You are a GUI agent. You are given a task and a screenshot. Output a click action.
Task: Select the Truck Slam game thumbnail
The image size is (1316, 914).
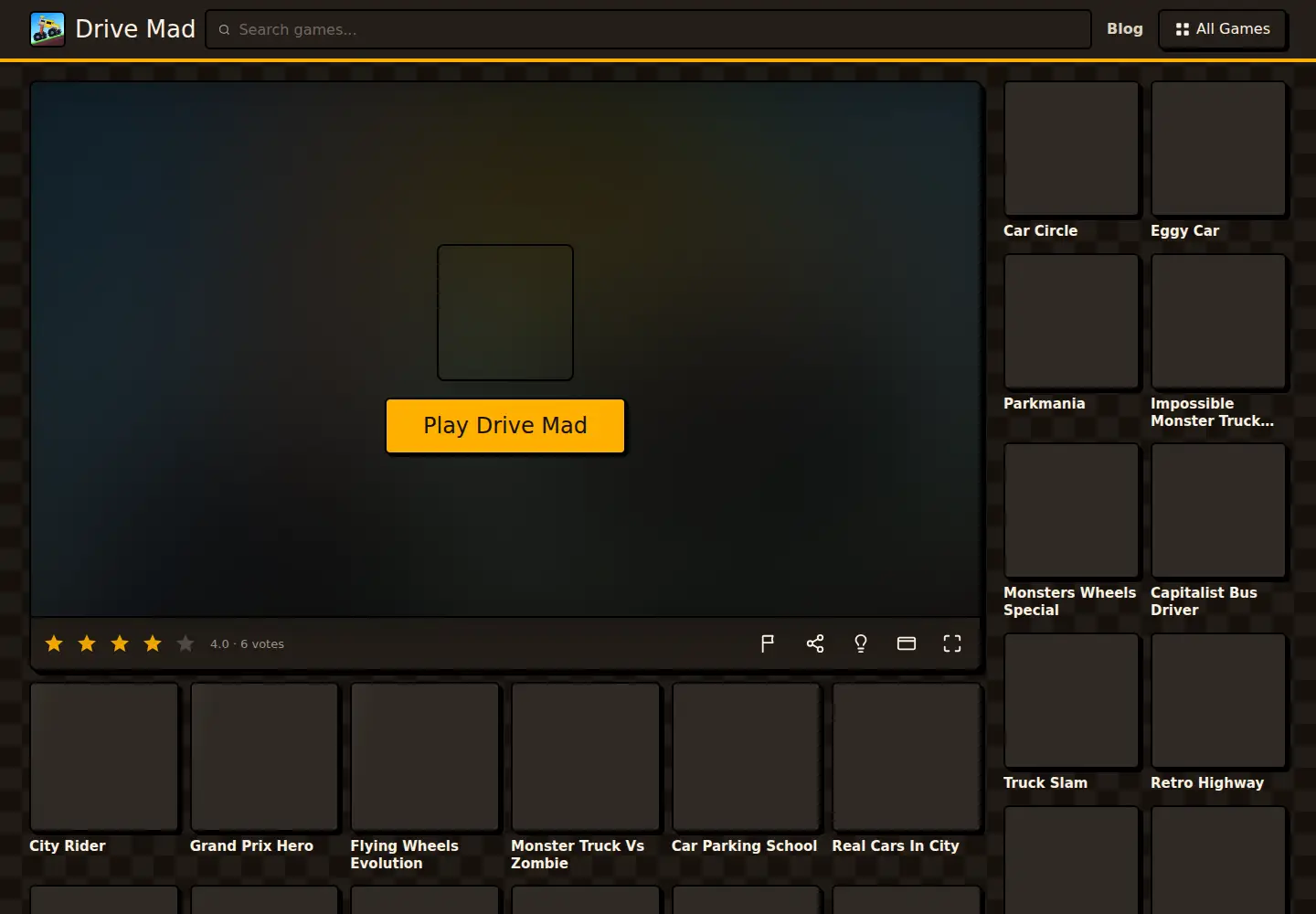(1072, 701)
